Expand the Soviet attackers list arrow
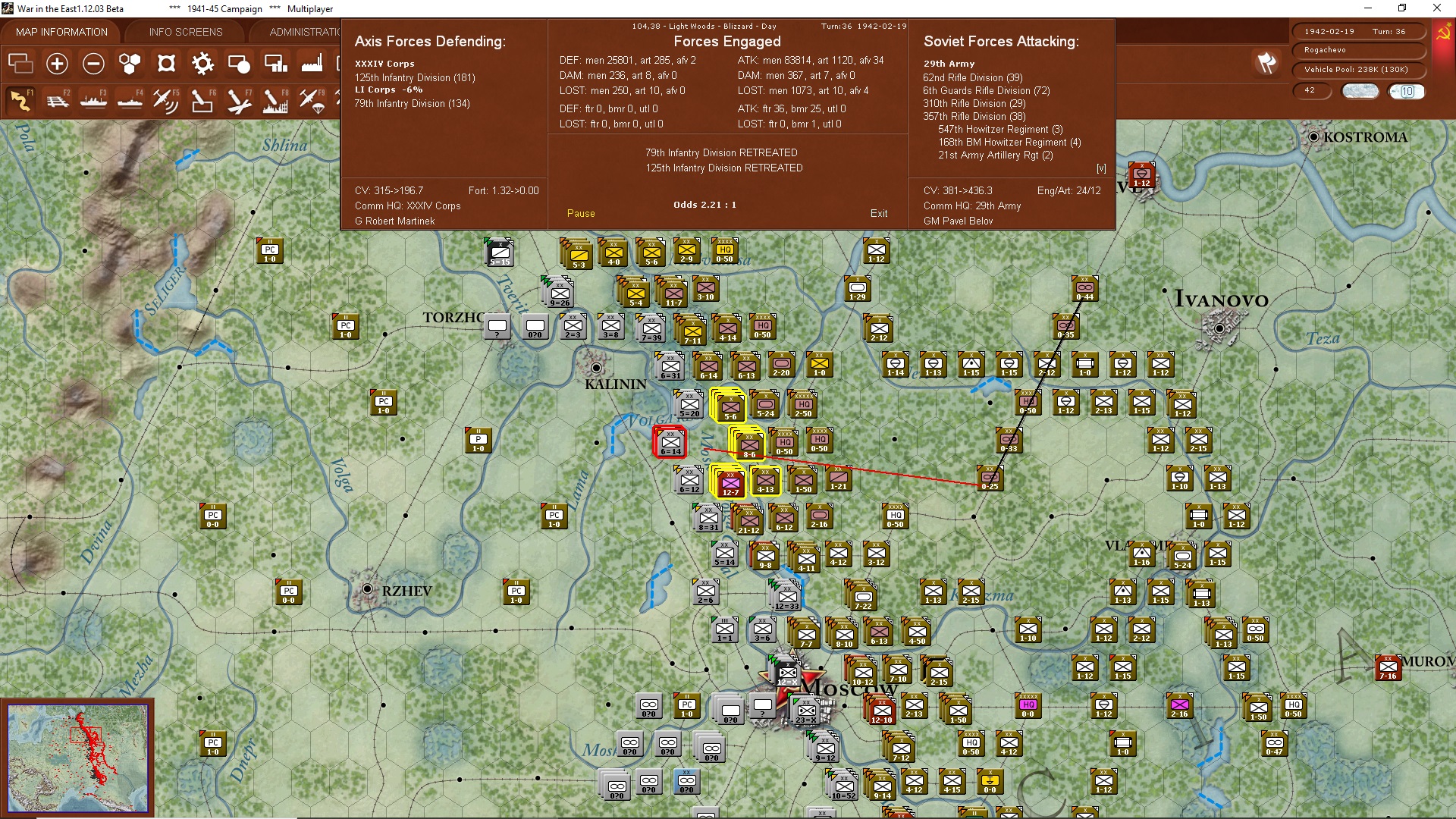The height and width of the screenshot is (819, 1456). click(1101, 168)
